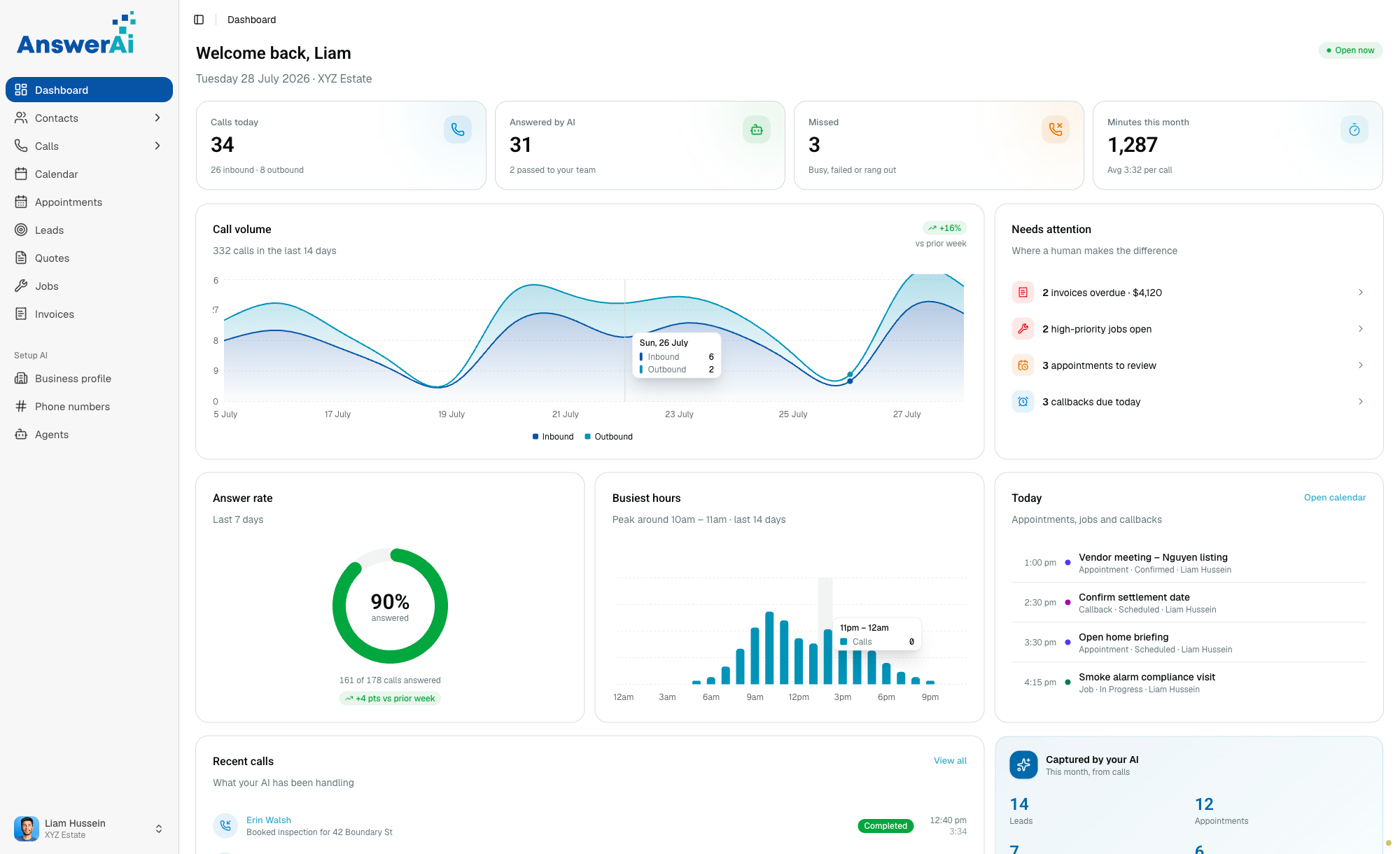The height and width of the screenshot is (854, 1400).
Task: Open the Leads section
Action: point(89,230)
